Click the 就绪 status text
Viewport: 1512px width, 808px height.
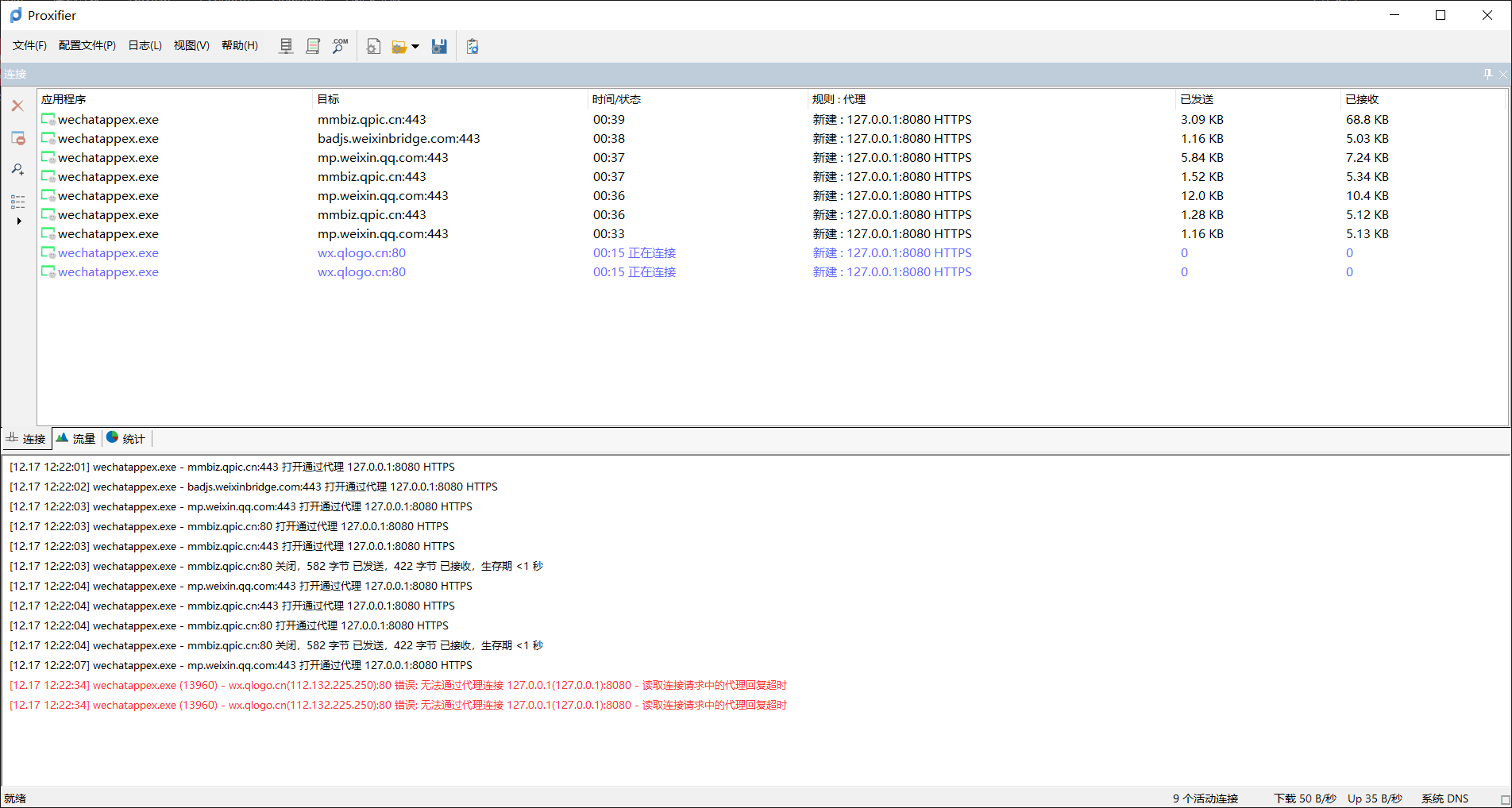(15, 798)
